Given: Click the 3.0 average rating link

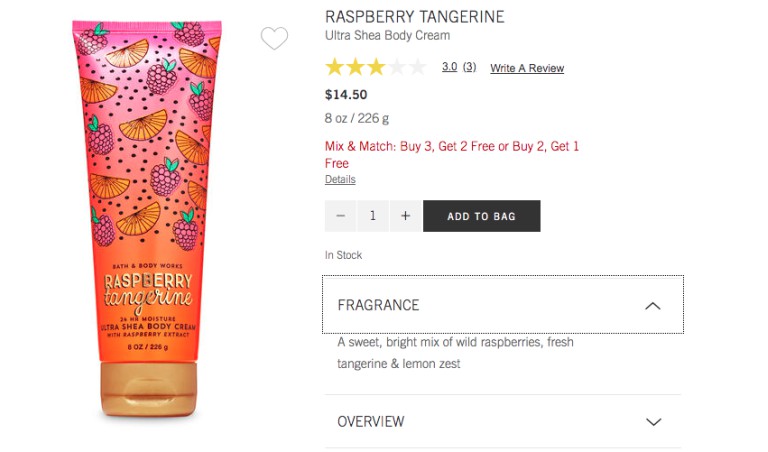Looking at the screenshot, I should coord(449,67).
